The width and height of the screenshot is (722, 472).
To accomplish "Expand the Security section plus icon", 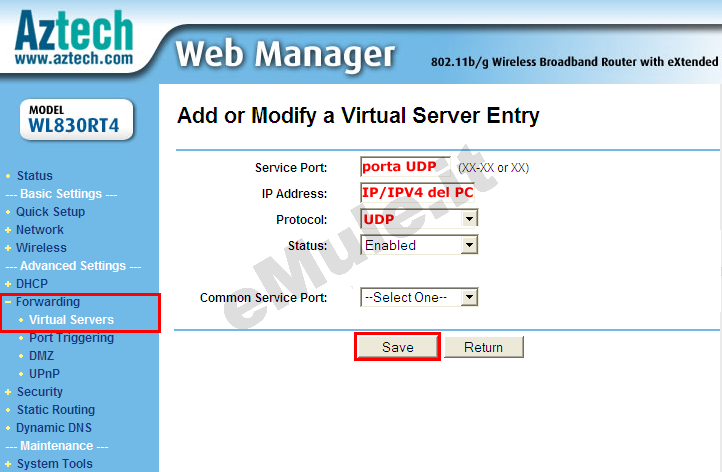I will [x=8, y=392].
